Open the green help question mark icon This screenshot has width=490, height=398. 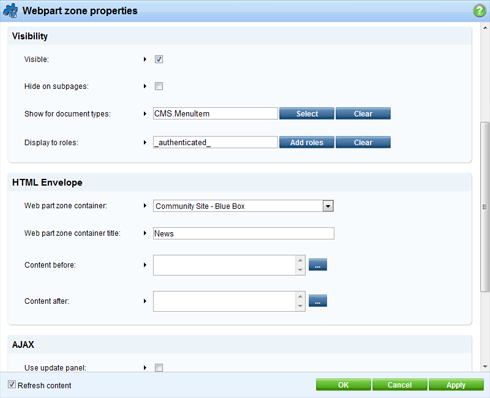tap(479, 11)
